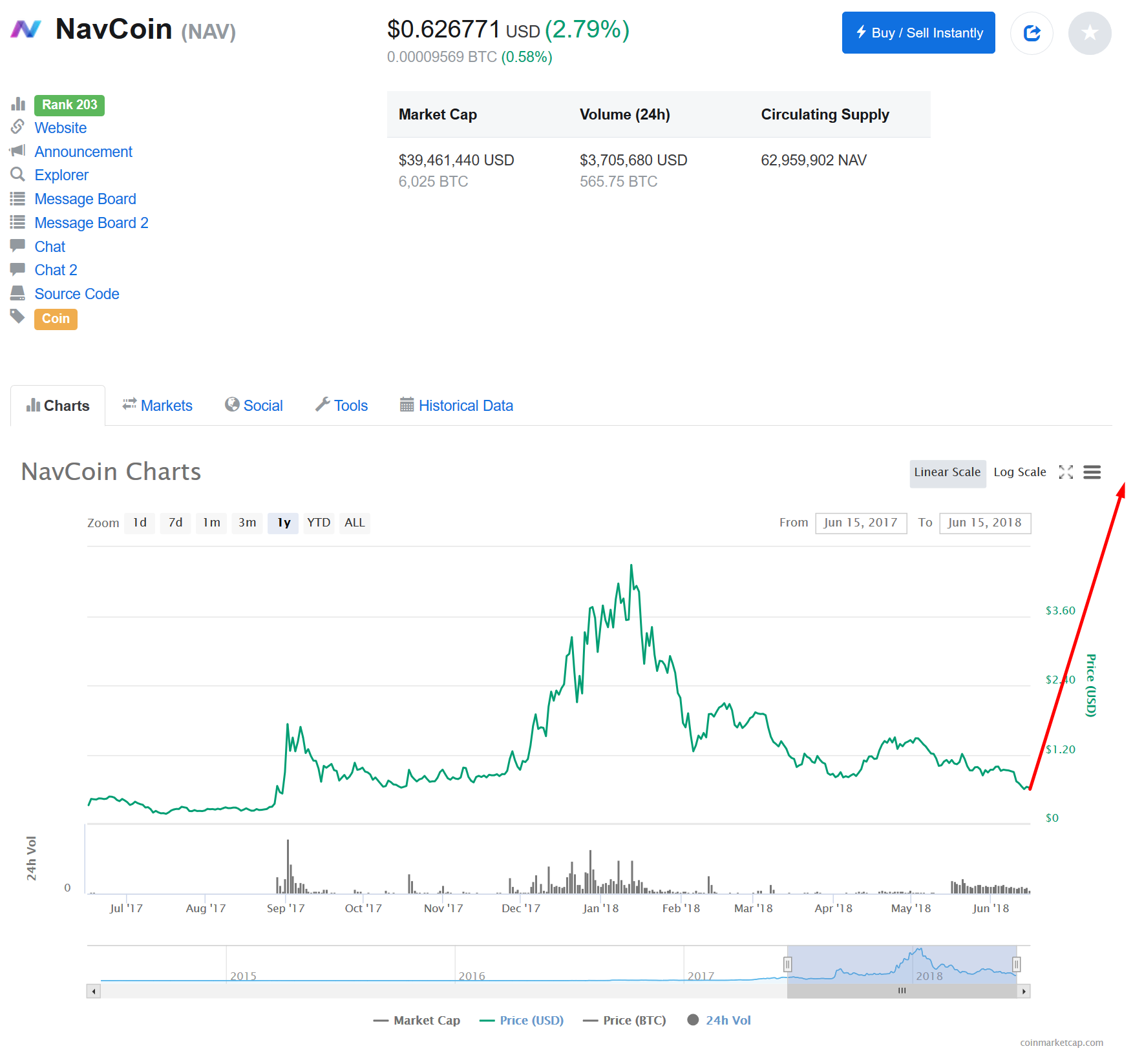Open the Source Code link
The width and height of the screenshot is (1133, 1064).
pyautogui.click(x=77, y=294)
